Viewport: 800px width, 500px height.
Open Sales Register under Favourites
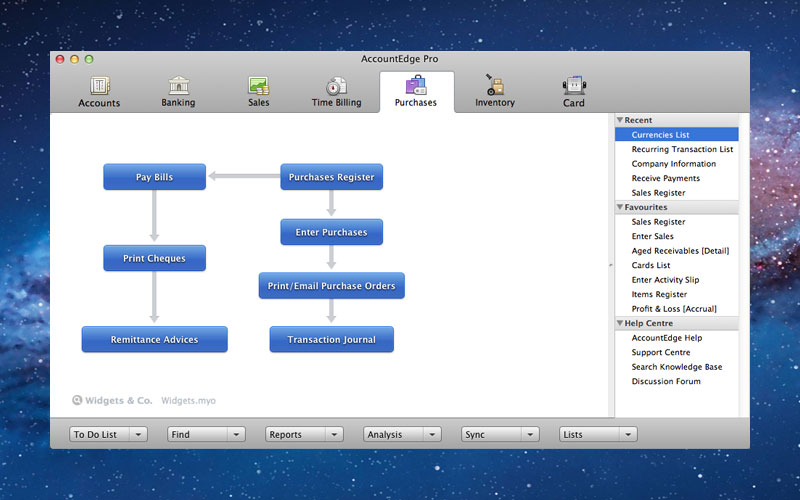click(658, 222)
